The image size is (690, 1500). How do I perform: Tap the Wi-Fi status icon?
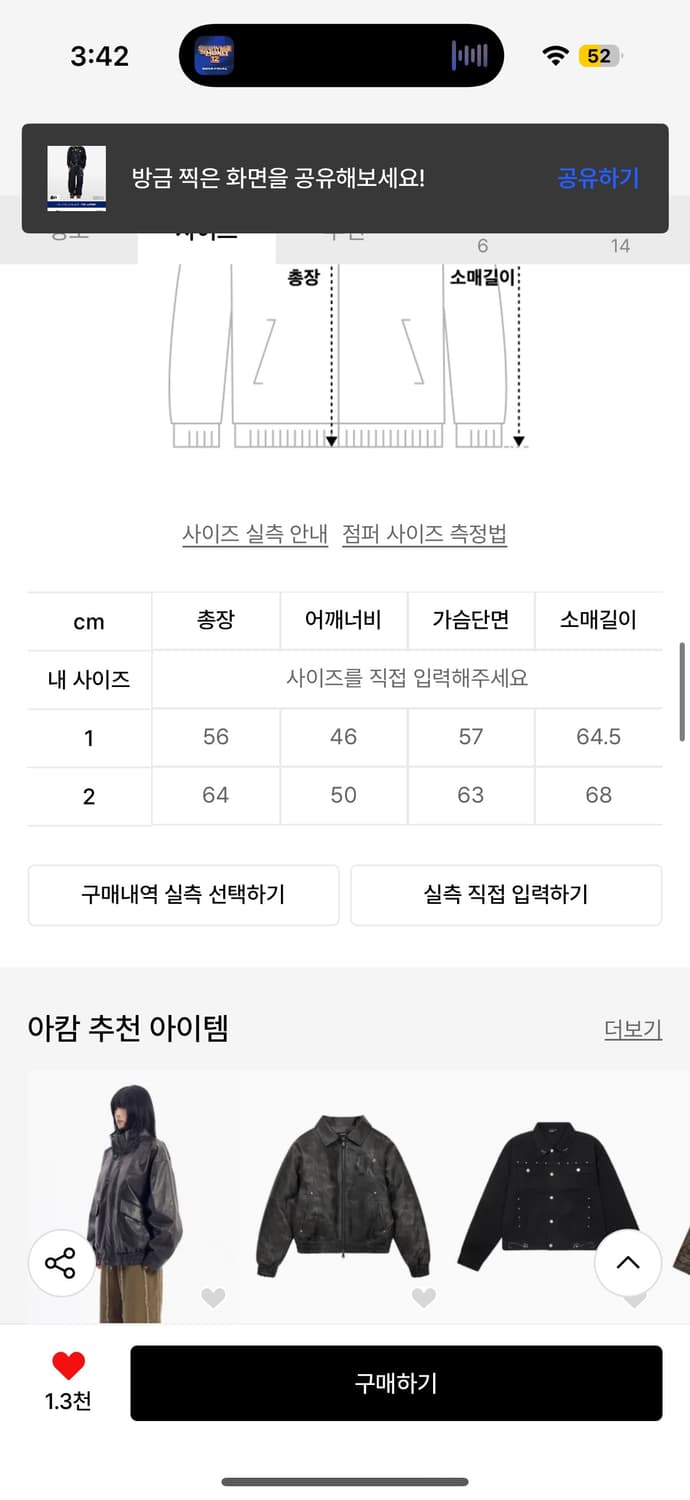556,55
